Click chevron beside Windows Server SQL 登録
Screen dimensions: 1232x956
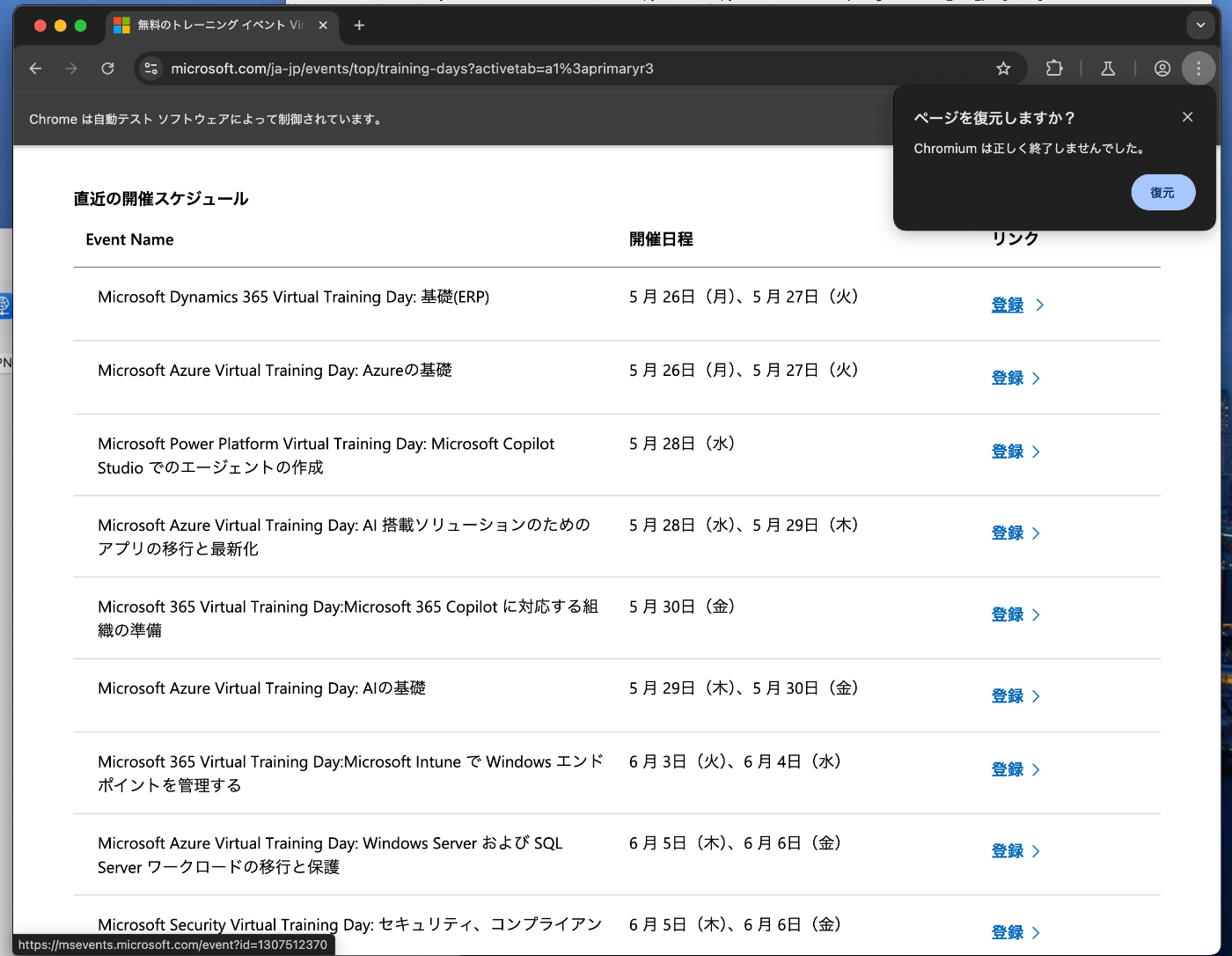[x=1036, y=851]
